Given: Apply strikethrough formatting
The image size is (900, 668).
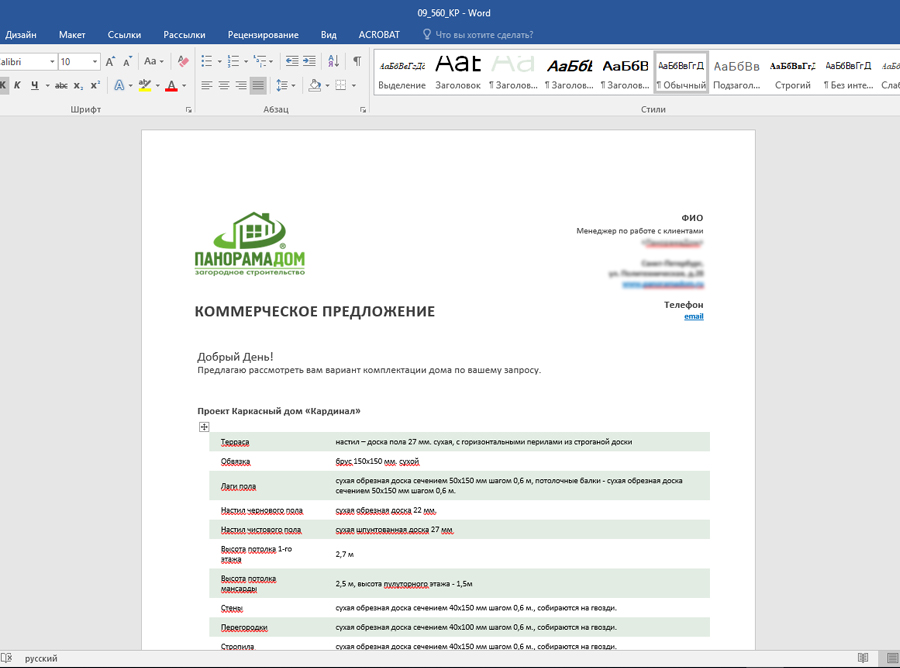Looking at the screenshot, I should pyautogui.click(x=61, y=86).
